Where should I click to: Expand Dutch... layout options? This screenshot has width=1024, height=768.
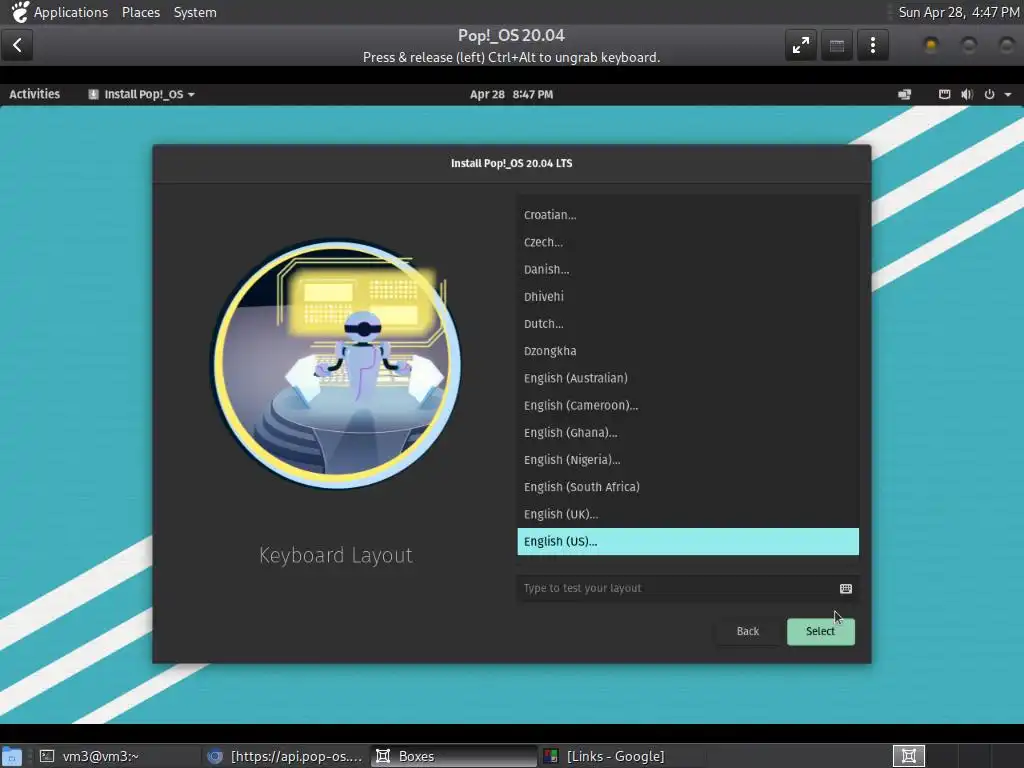(x=688, y=324)
